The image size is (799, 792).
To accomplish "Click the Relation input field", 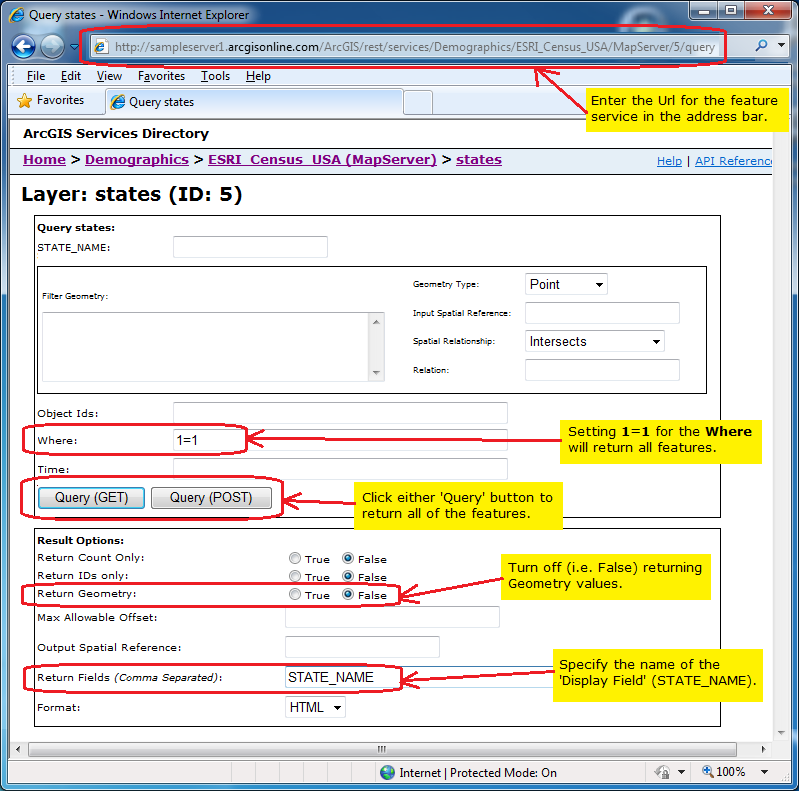I will pos(602,370).
